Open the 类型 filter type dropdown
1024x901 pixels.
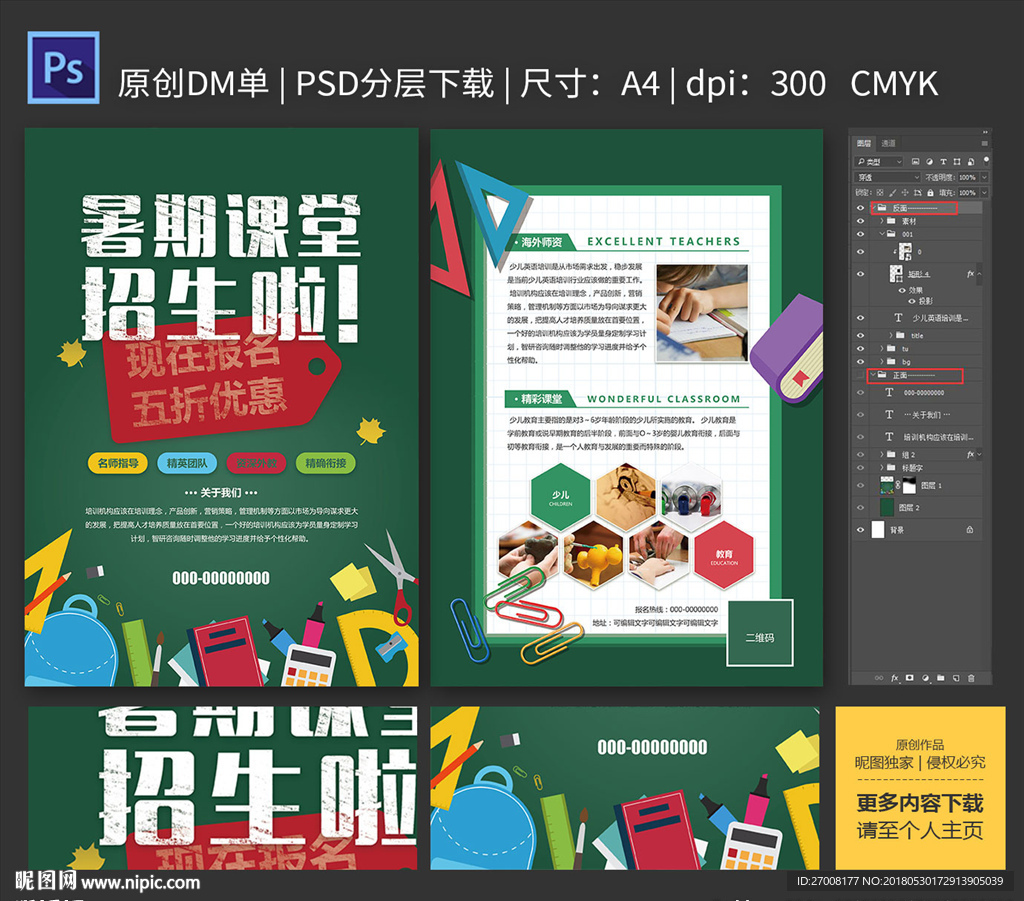click(879, 161)
